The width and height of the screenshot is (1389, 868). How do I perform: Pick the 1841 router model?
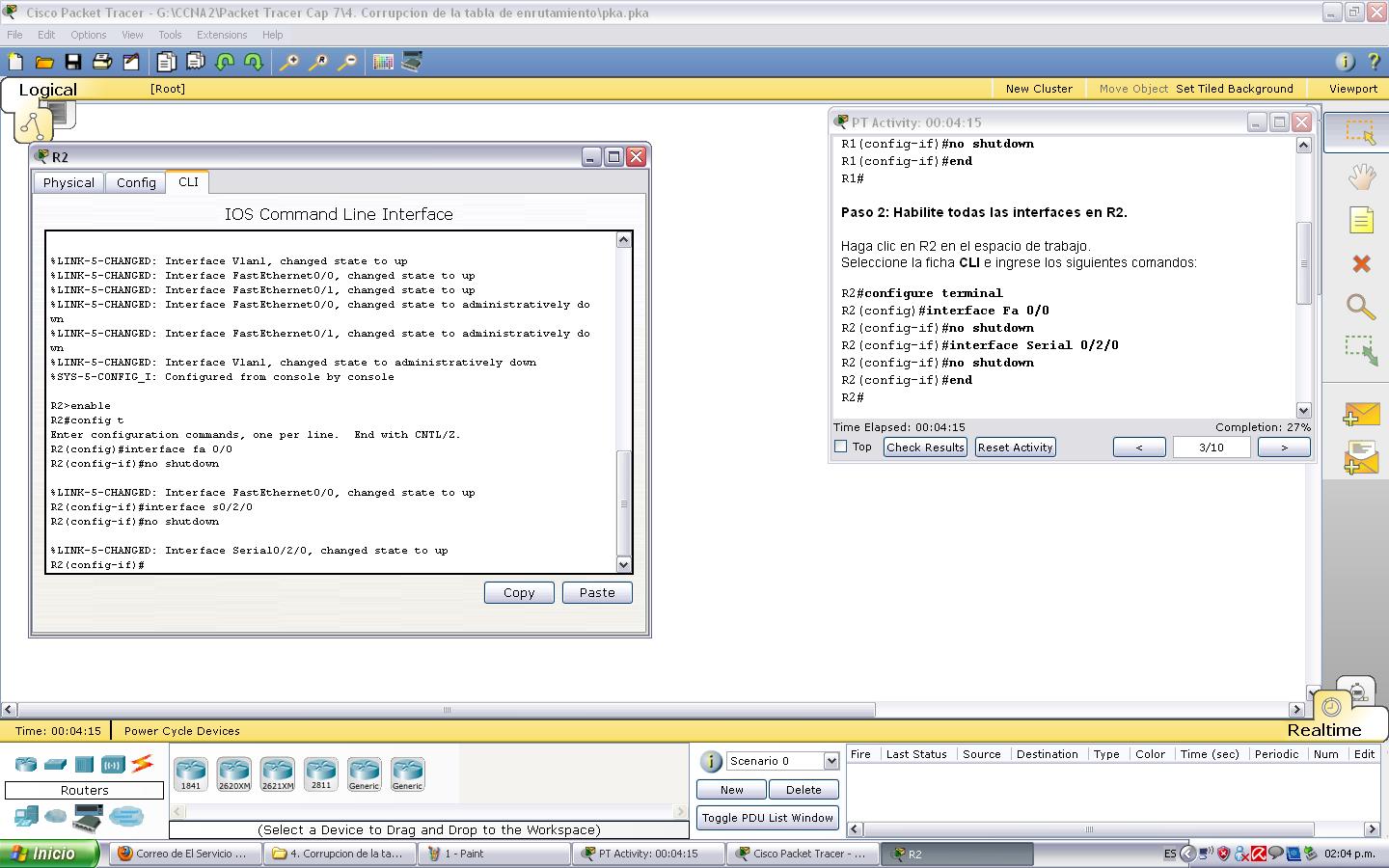click(191, 773)
